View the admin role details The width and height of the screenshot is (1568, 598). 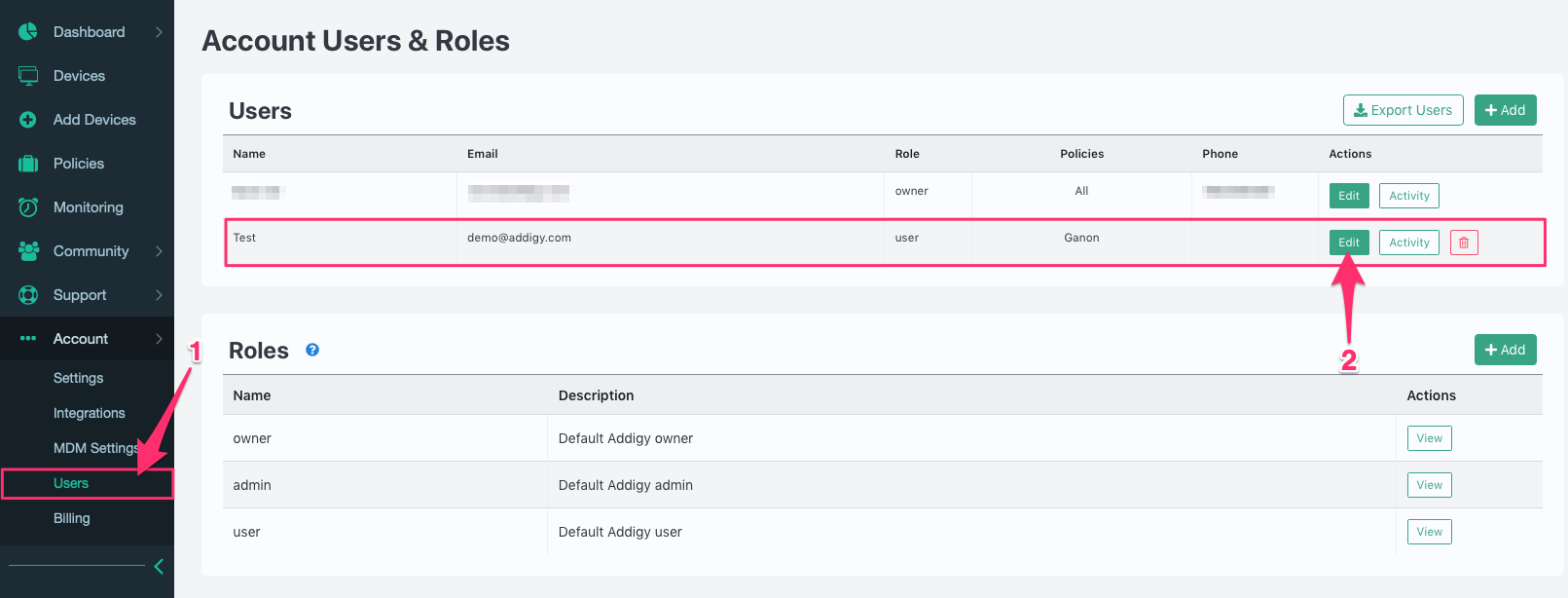[x=1429, y=485]
